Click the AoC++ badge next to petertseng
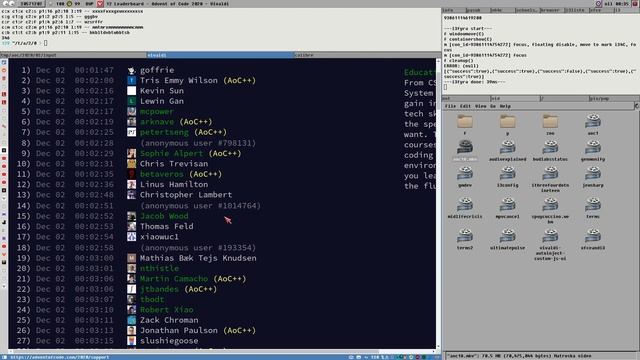This screenshot has height=360, width=640. pyautogui.click(x=210, y=132)
